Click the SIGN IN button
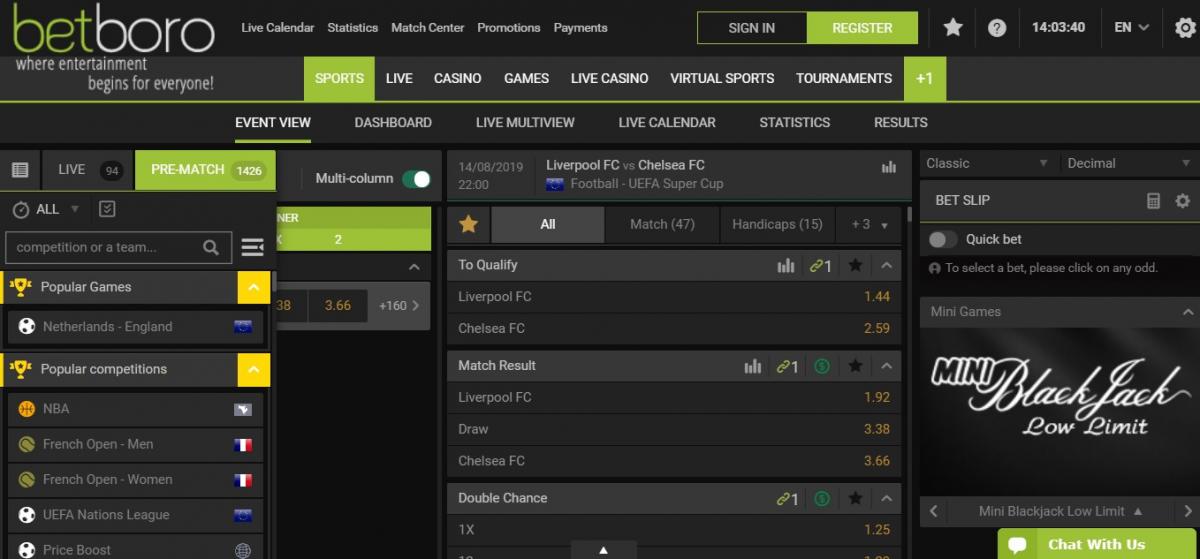 [x=752, y=28]
